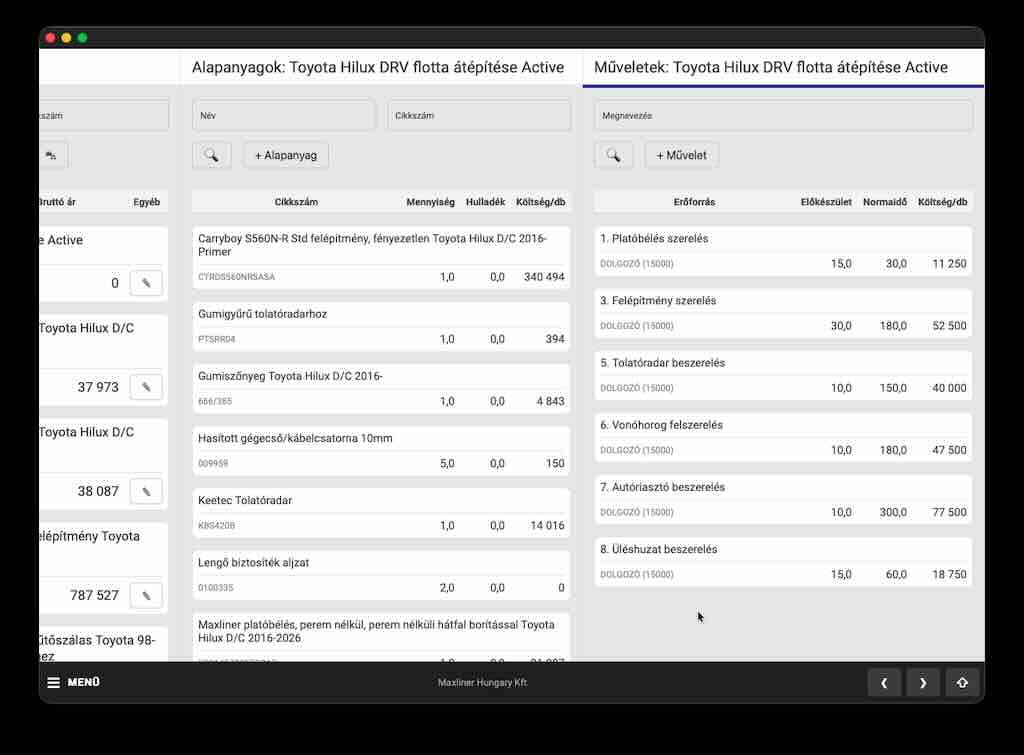The width and height of the screenshot is (1024, 755).
Task: Add new operation with + Művelet
Action: (682, 155)
